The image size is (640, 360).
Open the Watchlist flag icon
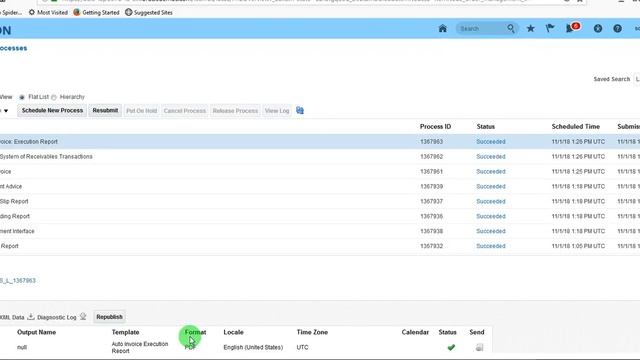(x=550, y=28)
